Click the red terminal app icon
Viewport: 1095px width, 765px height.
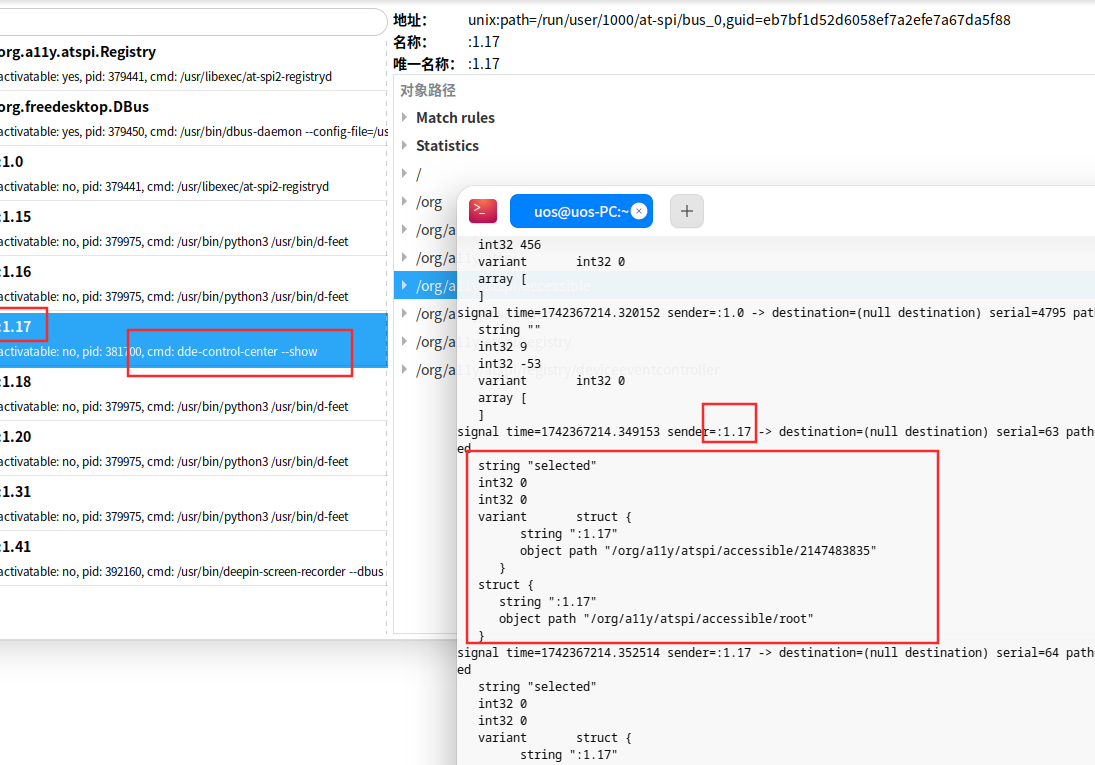click(484, 211)
